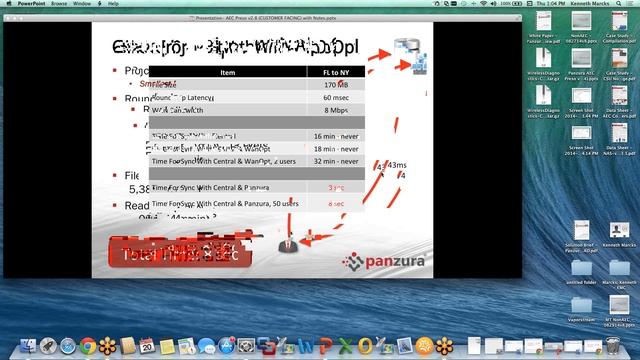Screen dimensions: 640x360
Task: Open yellow Stickies notes icon in Dock
Action: click(167, 347)
